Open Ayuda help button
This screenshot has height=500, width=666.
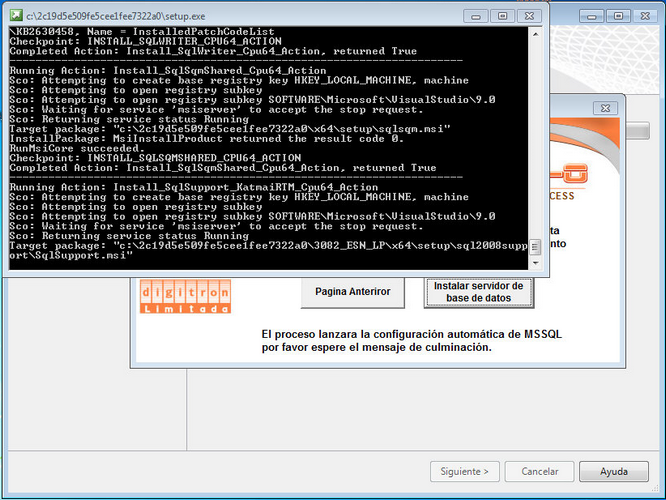[x=614, y=472]
